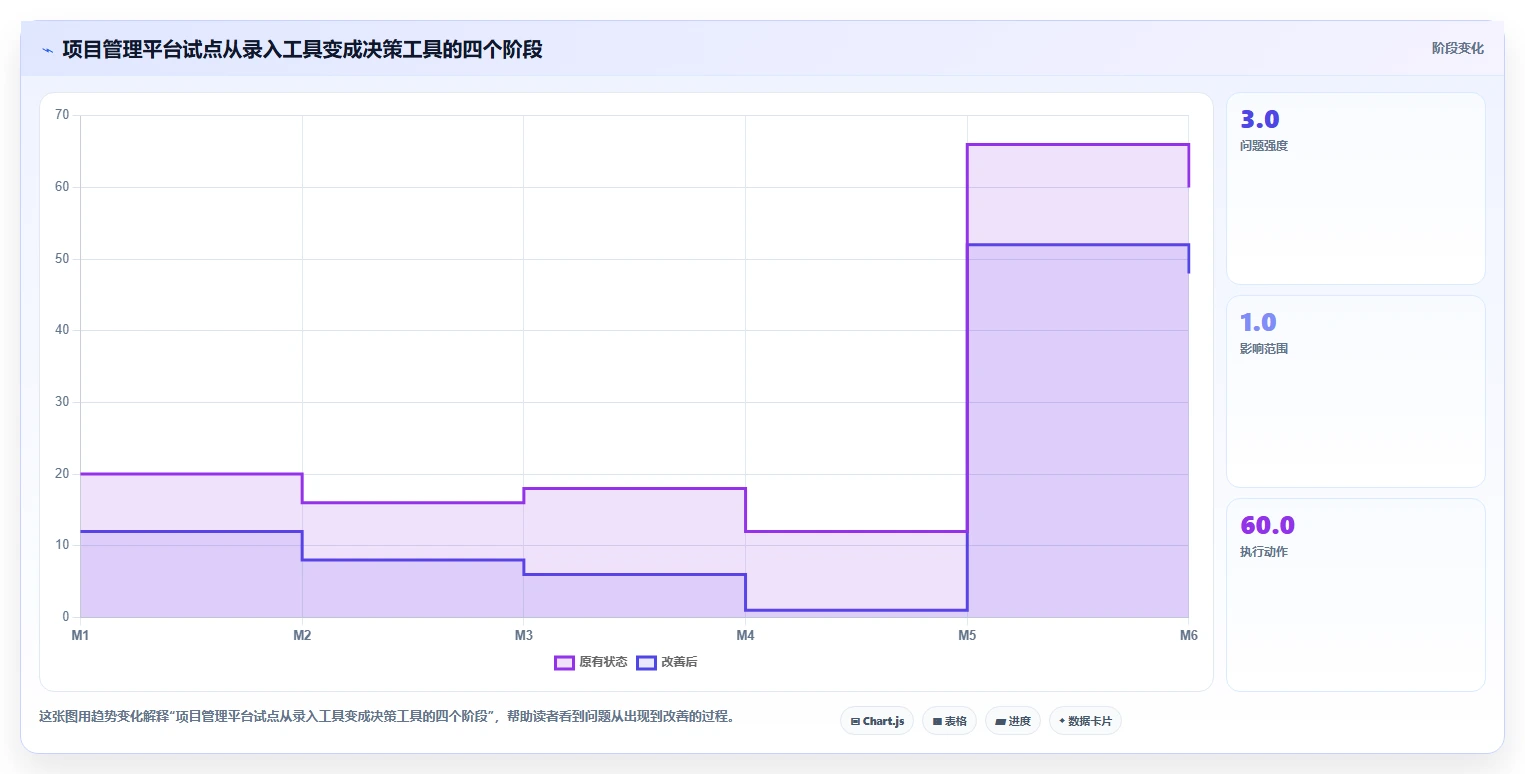Click the lightning icon beside the title
Screen dimensions: 1525x774
pyautogui.click(x=47, y=49)
